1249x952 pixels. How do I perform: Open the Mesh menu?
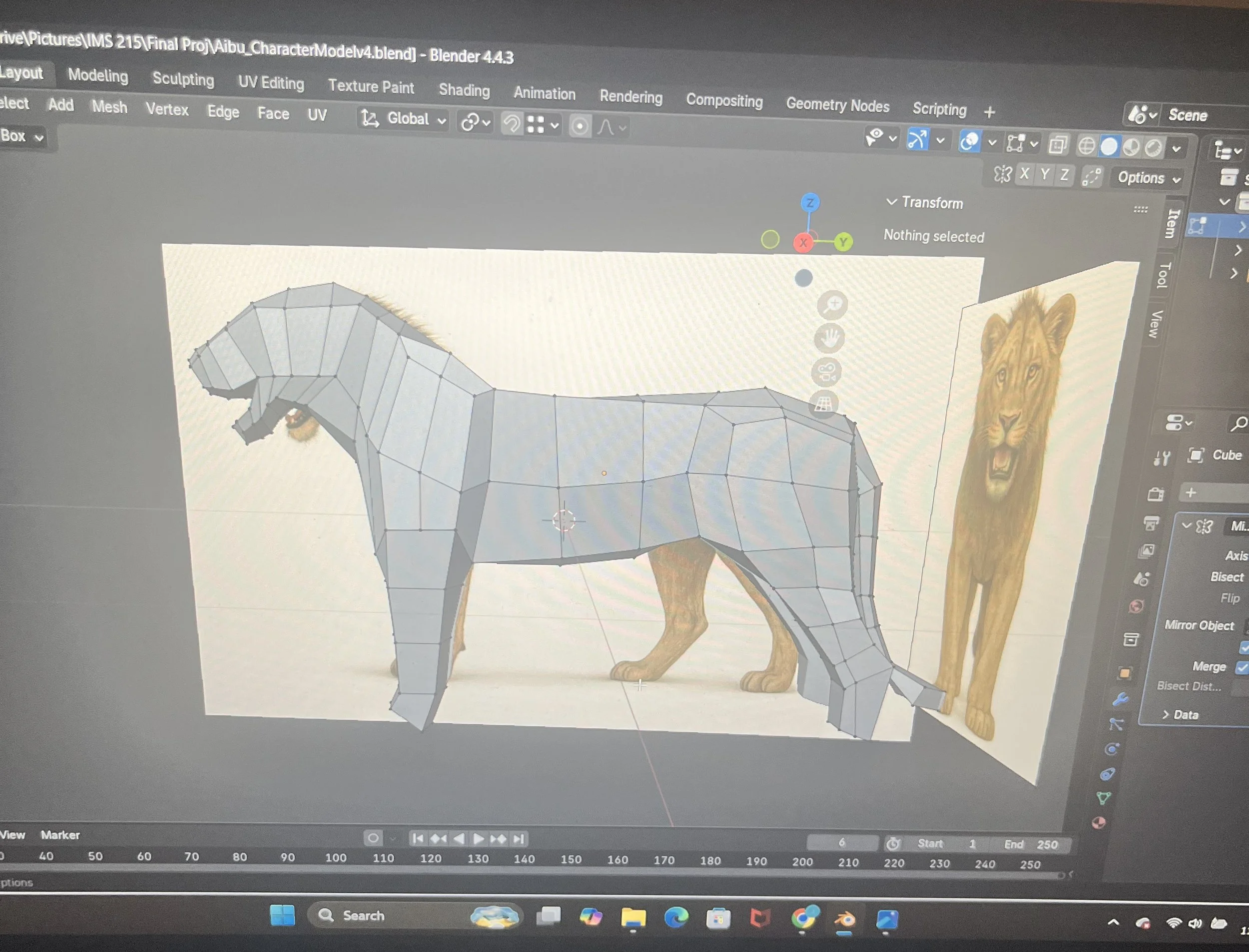(x=109, y=107)
